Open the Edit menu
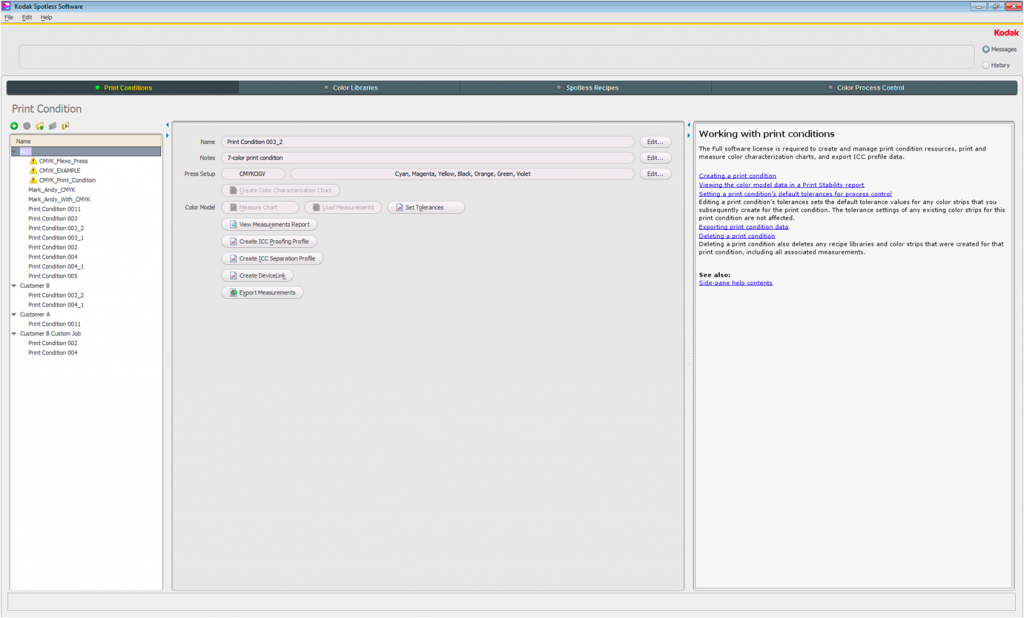 coord(27,18)
